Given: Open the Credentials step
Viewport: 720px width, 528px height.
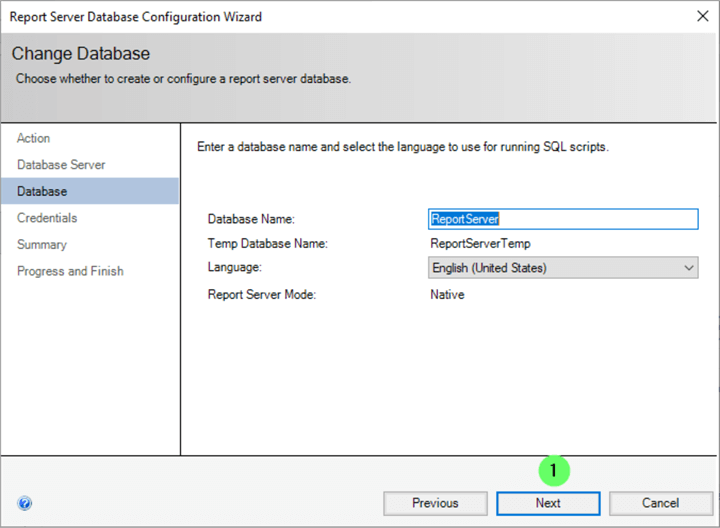Looking at the screenshot, I should 47,218.
